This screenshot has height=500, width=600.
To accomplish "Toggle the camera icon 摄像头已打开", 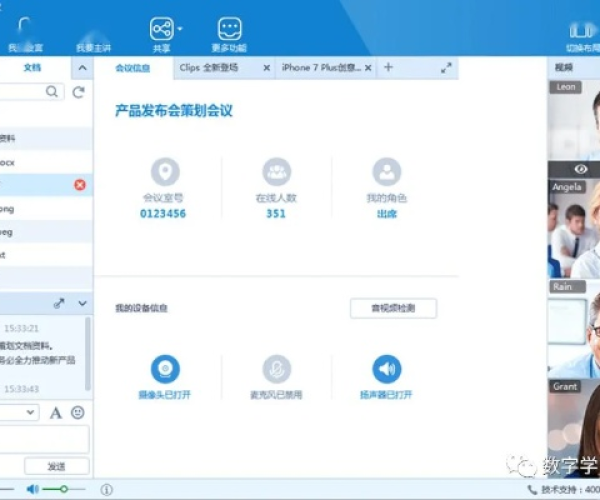I will [165, 369].
